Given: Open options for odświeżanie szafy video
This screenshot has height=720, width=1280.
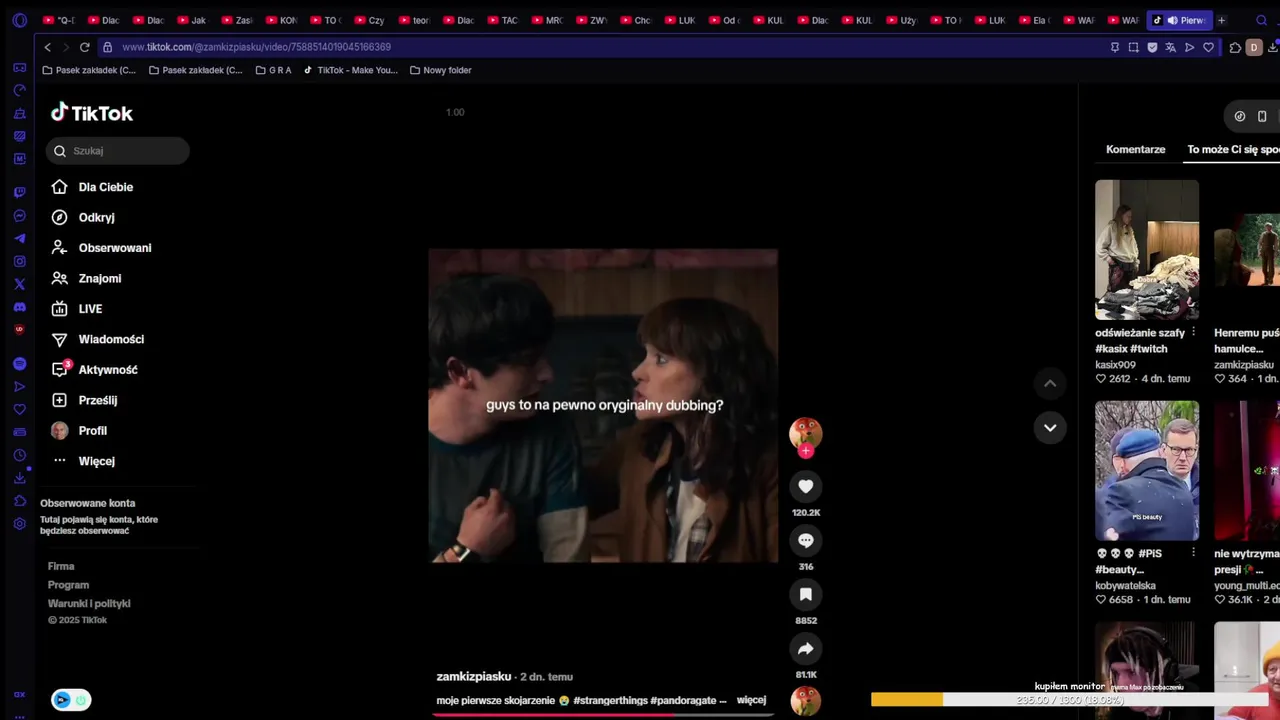Looking at the screenshot, I should click(1193, 332).
